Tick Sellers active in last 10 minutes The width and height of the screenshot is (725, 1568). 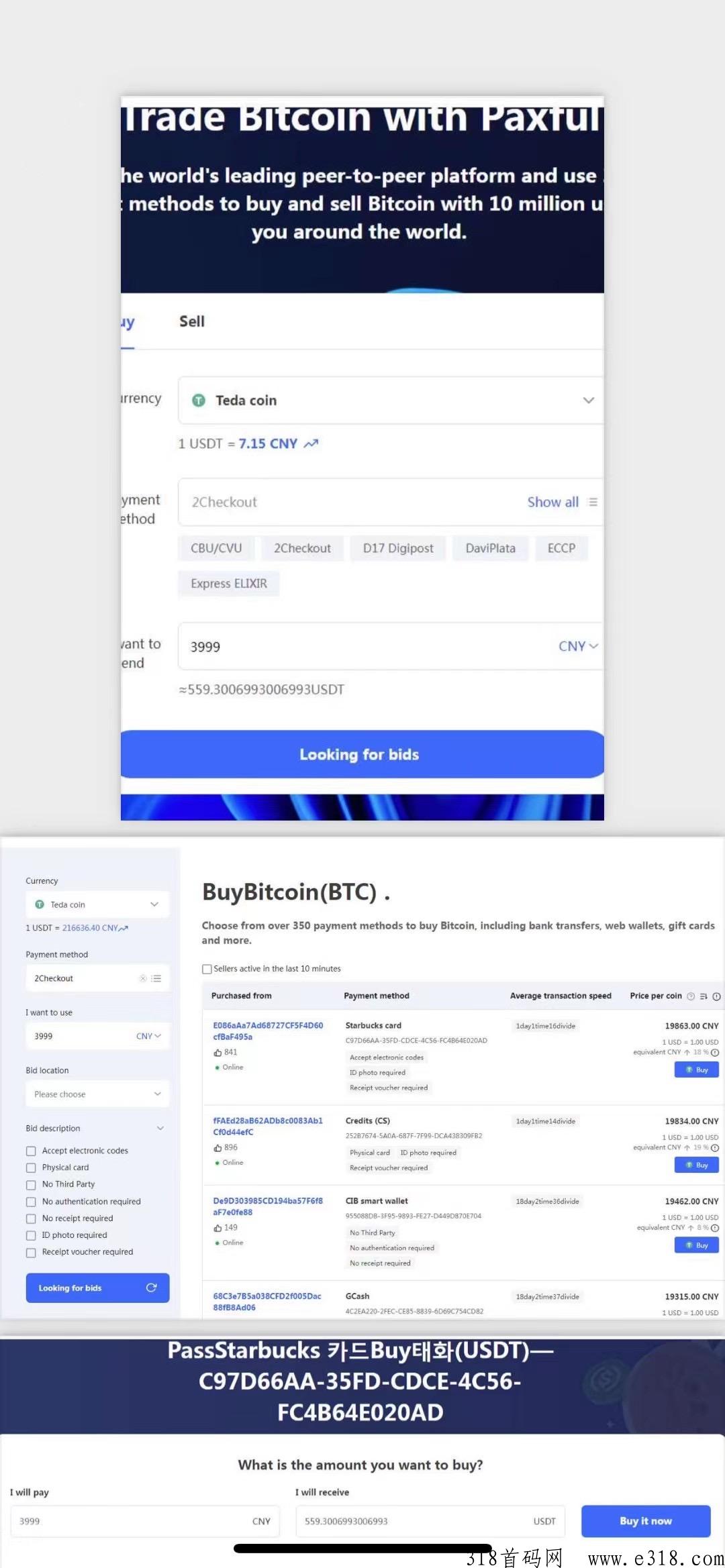[207, 969]
